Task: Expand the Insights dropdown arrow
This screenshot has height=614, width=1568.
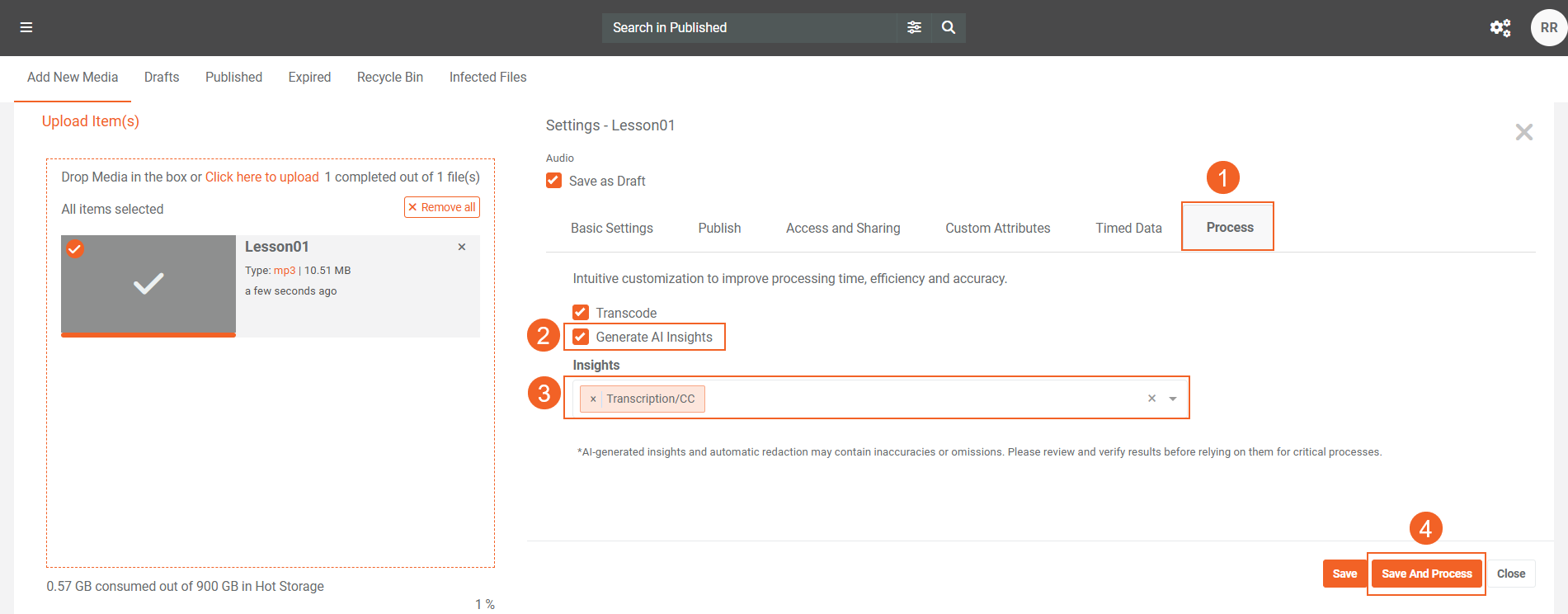Action: pyautogui.click(x=1173, y=399)
